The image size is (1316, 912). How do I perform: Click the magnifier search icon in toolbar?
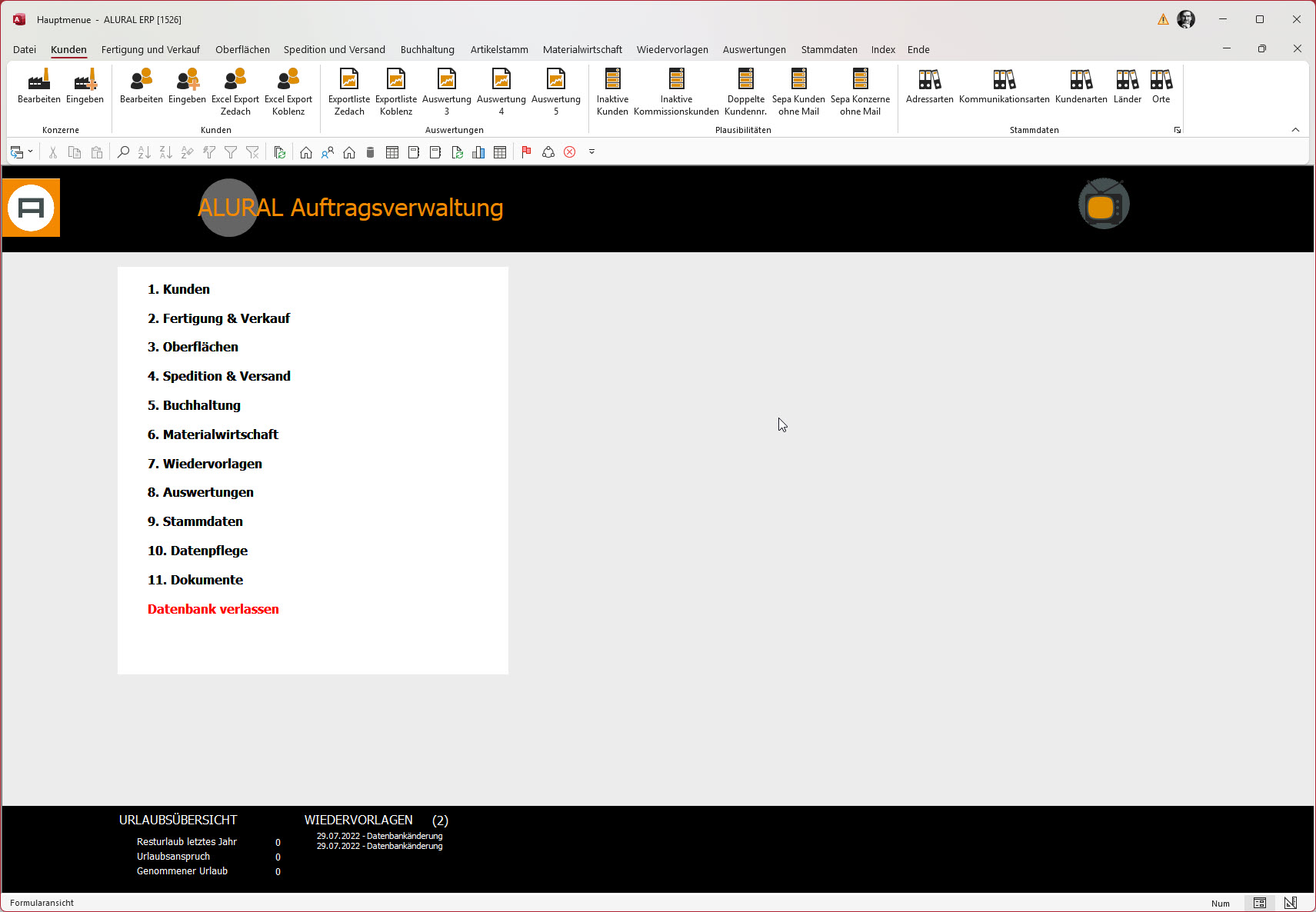tap(123, 152)
